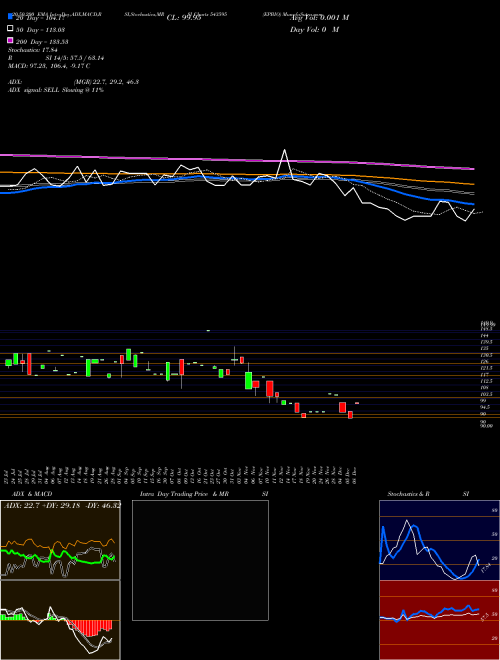Click the 'CL: 99.95' closing price label
Image resolution: width=500 pixels, height=660 pixels.
[x=184, y=18]
